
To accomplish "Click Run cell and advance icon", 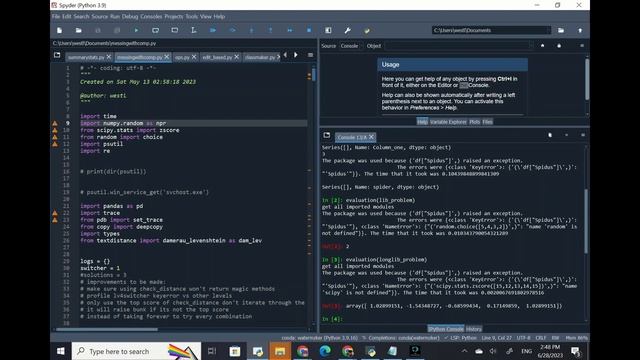I will tap(175, 30).
